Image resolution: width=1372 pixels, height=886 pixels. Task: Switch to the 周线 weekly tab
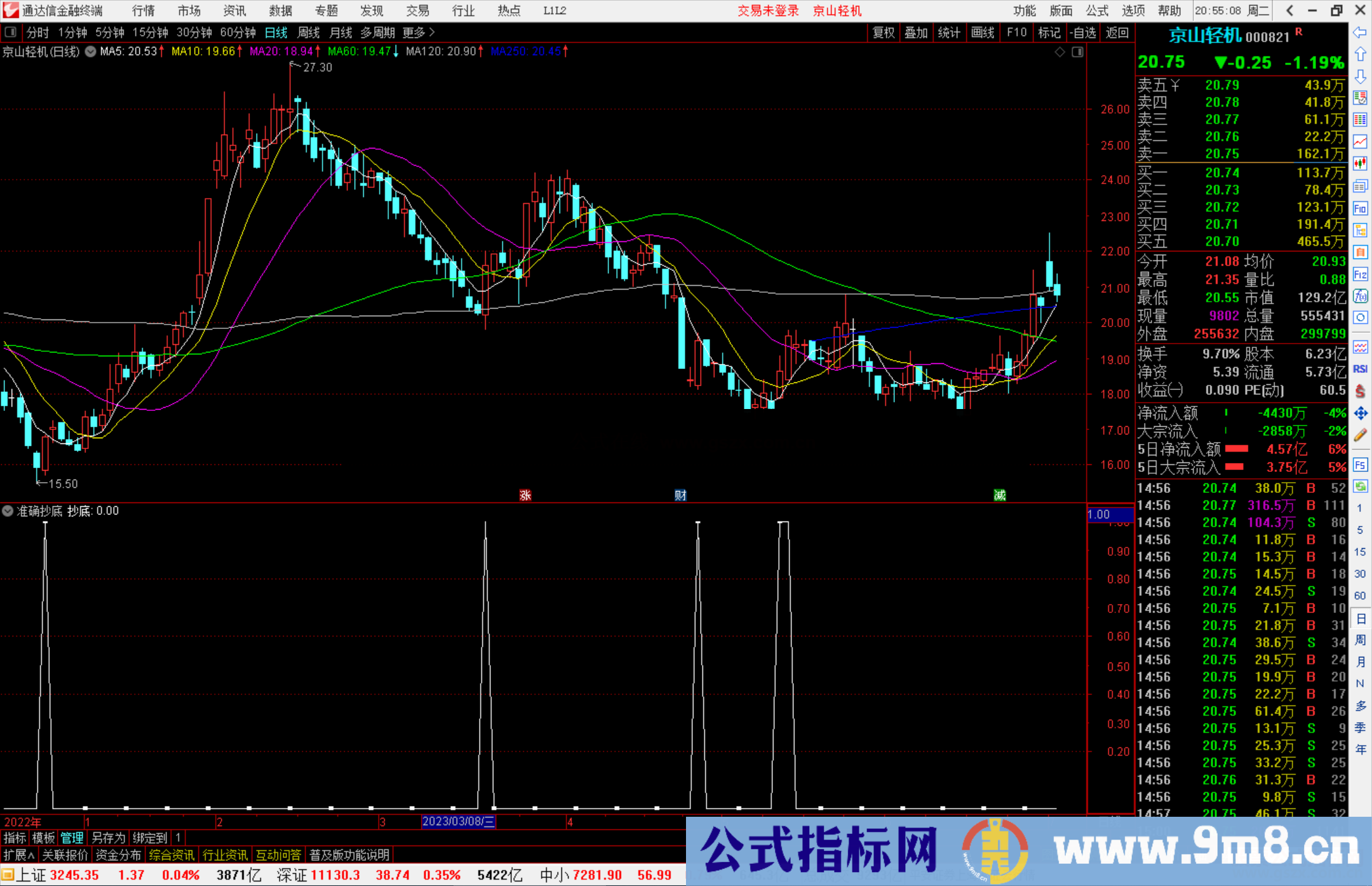point(308,32)
